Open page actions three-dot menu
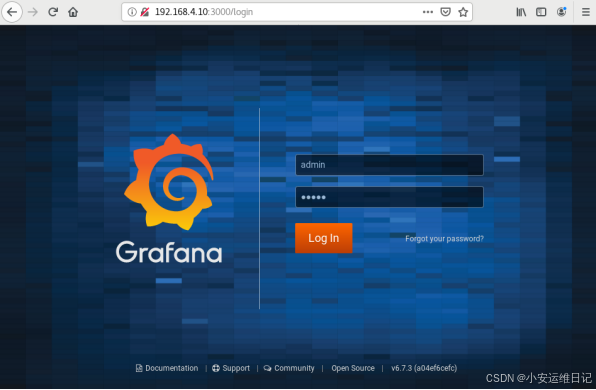 (x=428, y=12)
